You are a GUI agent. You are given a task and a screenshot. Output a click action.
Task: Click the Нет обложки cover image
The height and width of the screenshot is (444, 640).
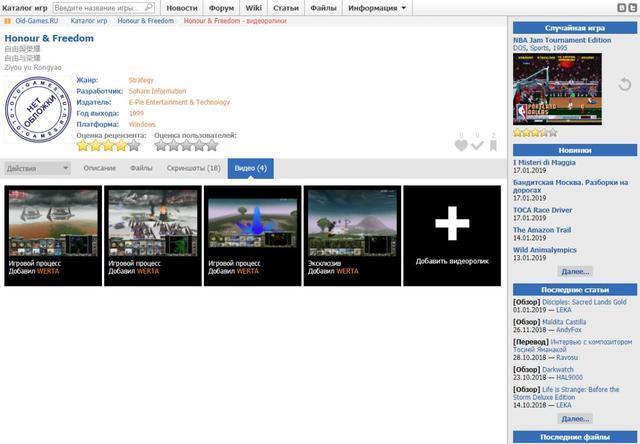(x=38, y=110)
